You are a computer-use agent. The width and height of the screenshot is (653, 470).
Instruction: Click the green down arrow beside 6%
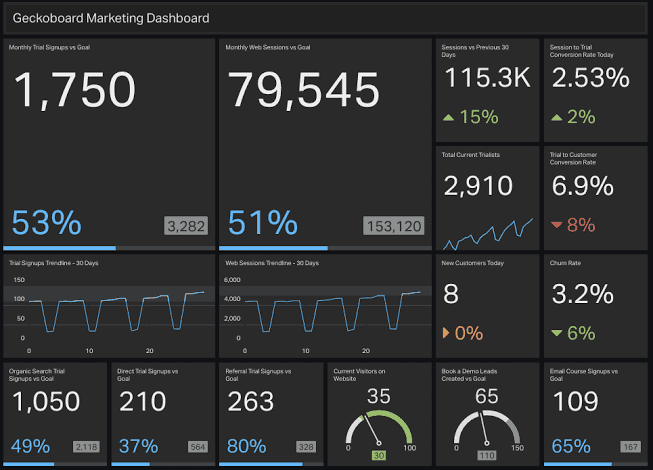(557, 333)
